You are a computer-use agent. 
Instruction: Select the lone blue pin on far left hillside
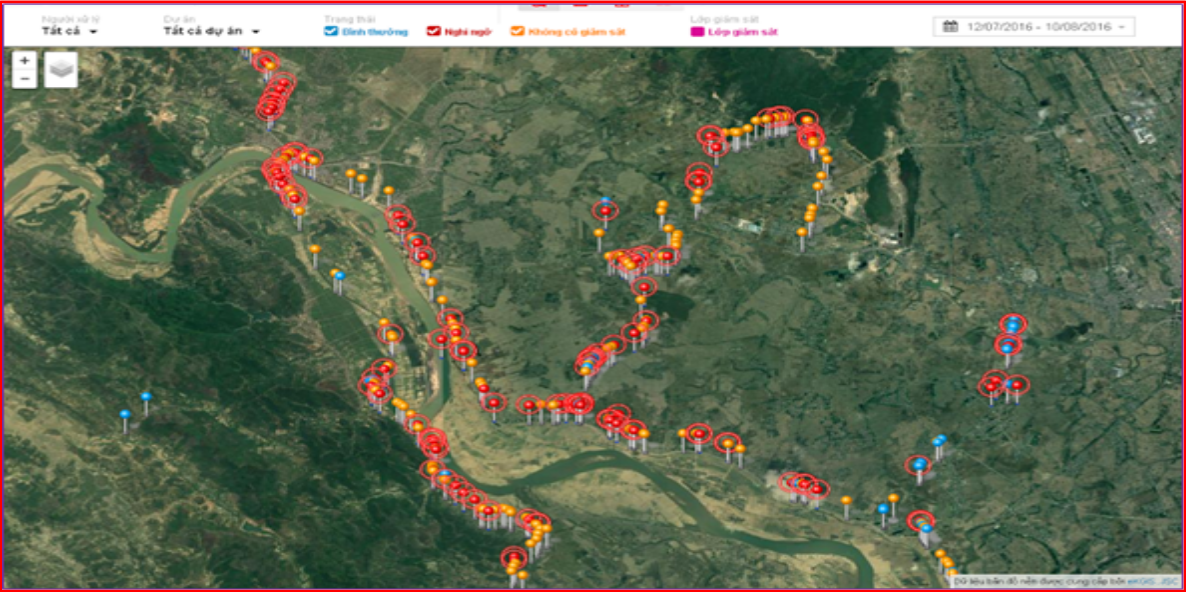[x=126, y=415]
